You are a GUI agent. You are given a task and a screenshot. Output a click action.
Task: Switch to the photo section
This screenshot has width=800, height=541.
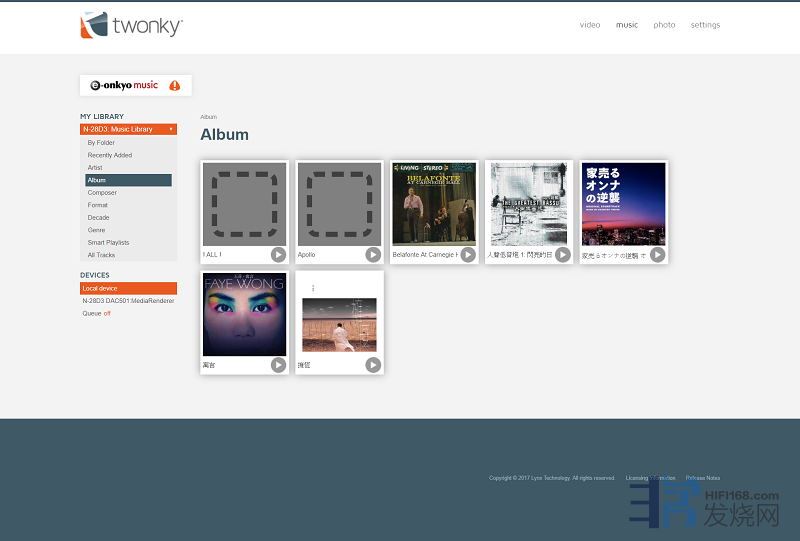coord(664,25)
